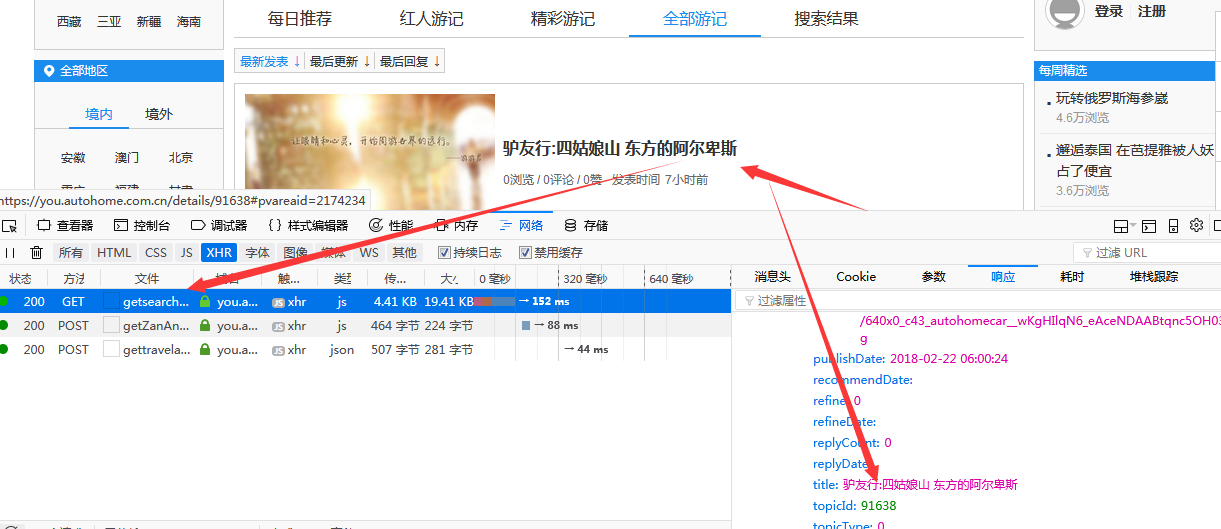This screenshot has height=529, width=1221.
Task: Switch to the 耗时 timings tab
Action: tap(1072, 277)
